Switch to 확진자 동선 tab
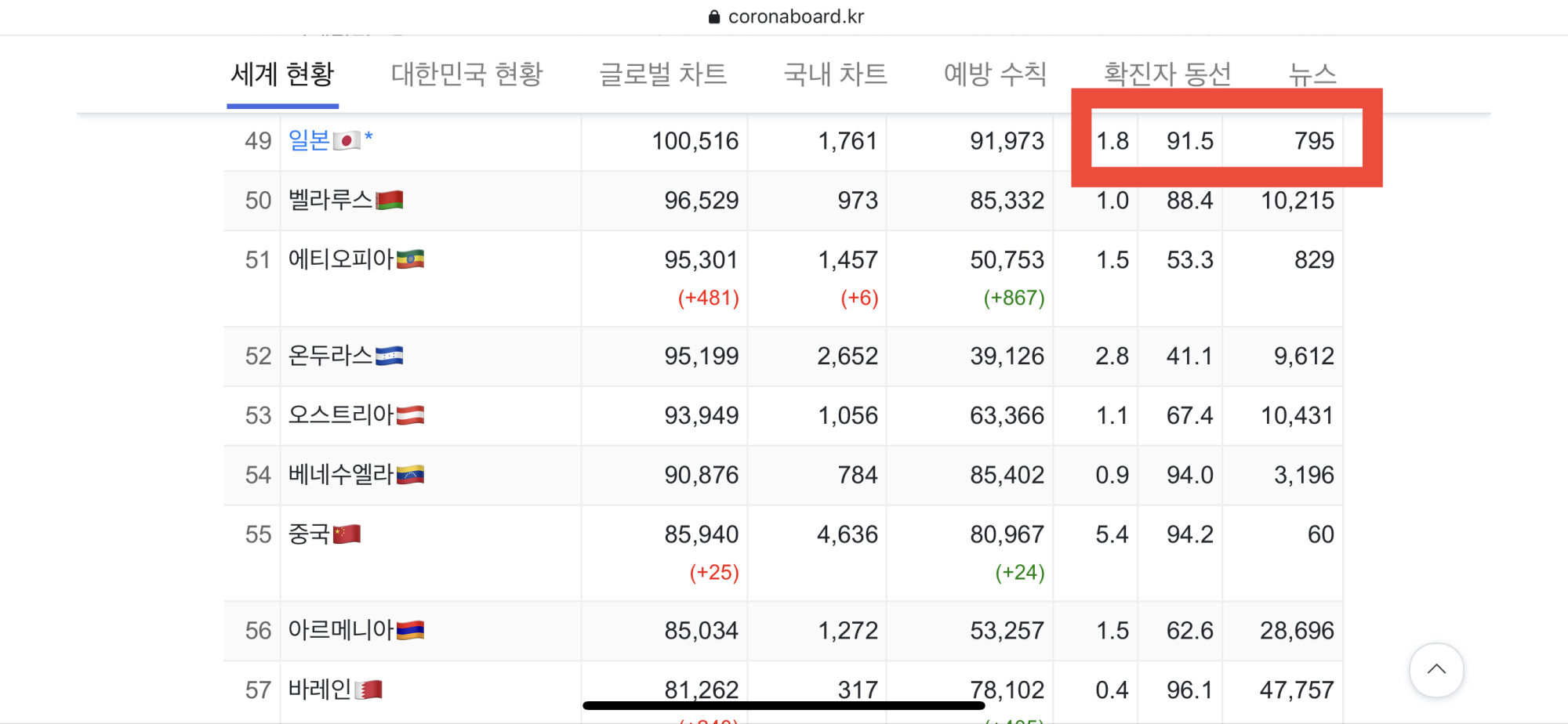 click(x=1167, y=74)
